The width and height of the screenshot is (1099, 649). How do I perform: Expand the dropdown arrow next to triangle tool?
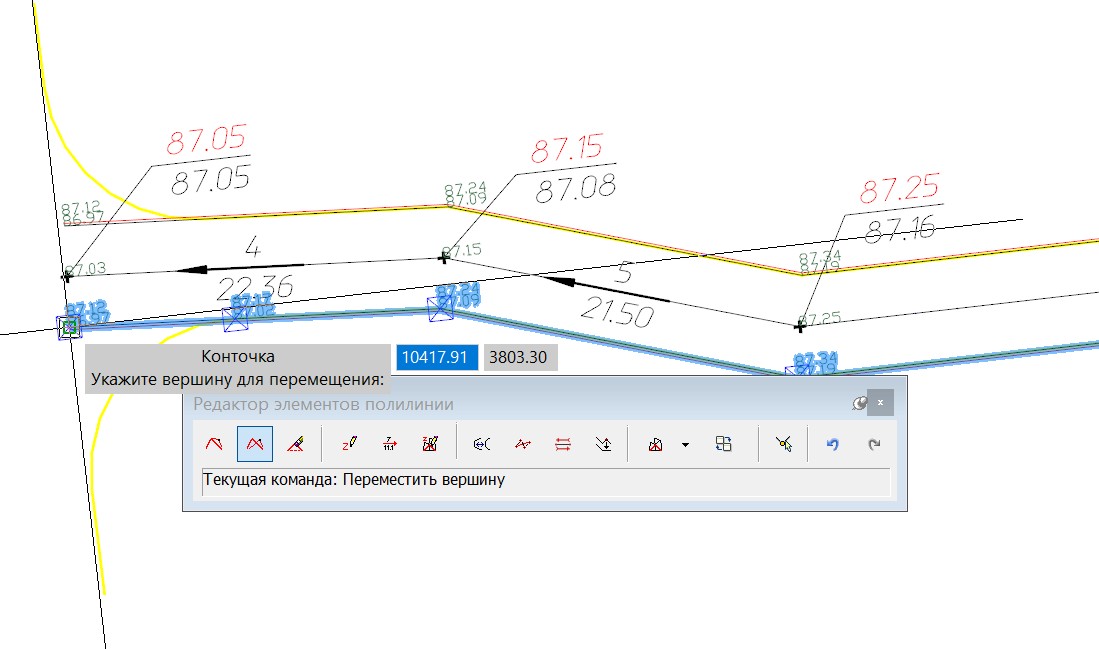tap(685, 443)
